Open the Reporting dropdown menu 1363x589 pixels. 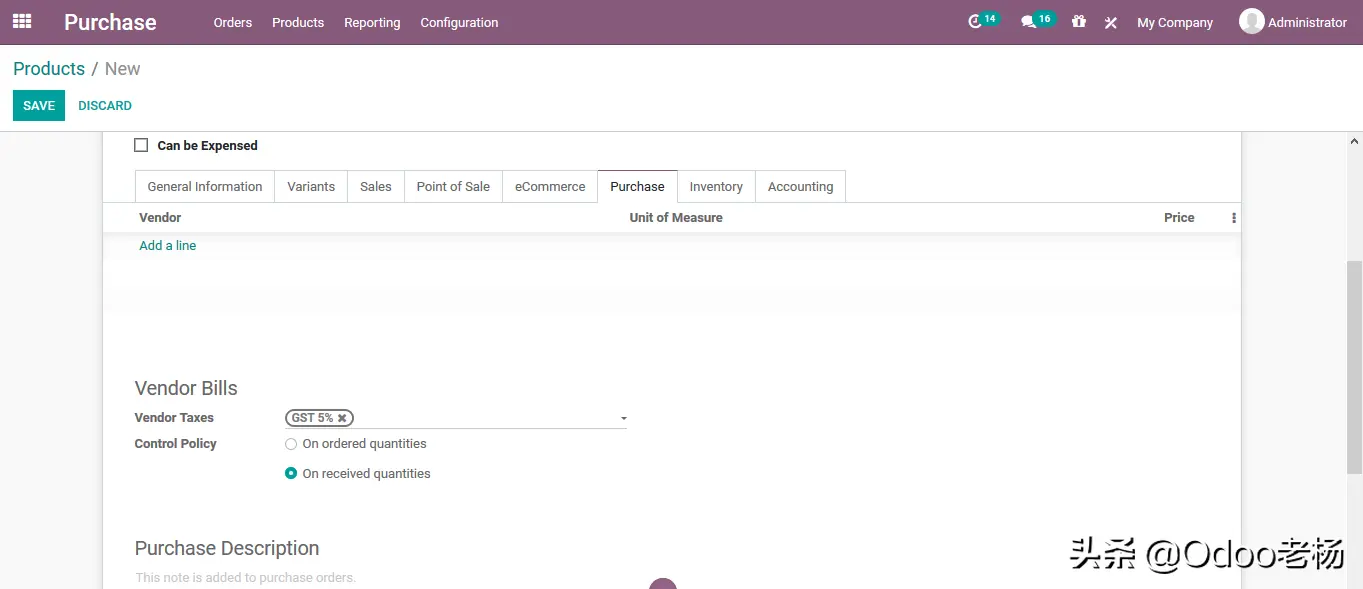tap(372, 22)
